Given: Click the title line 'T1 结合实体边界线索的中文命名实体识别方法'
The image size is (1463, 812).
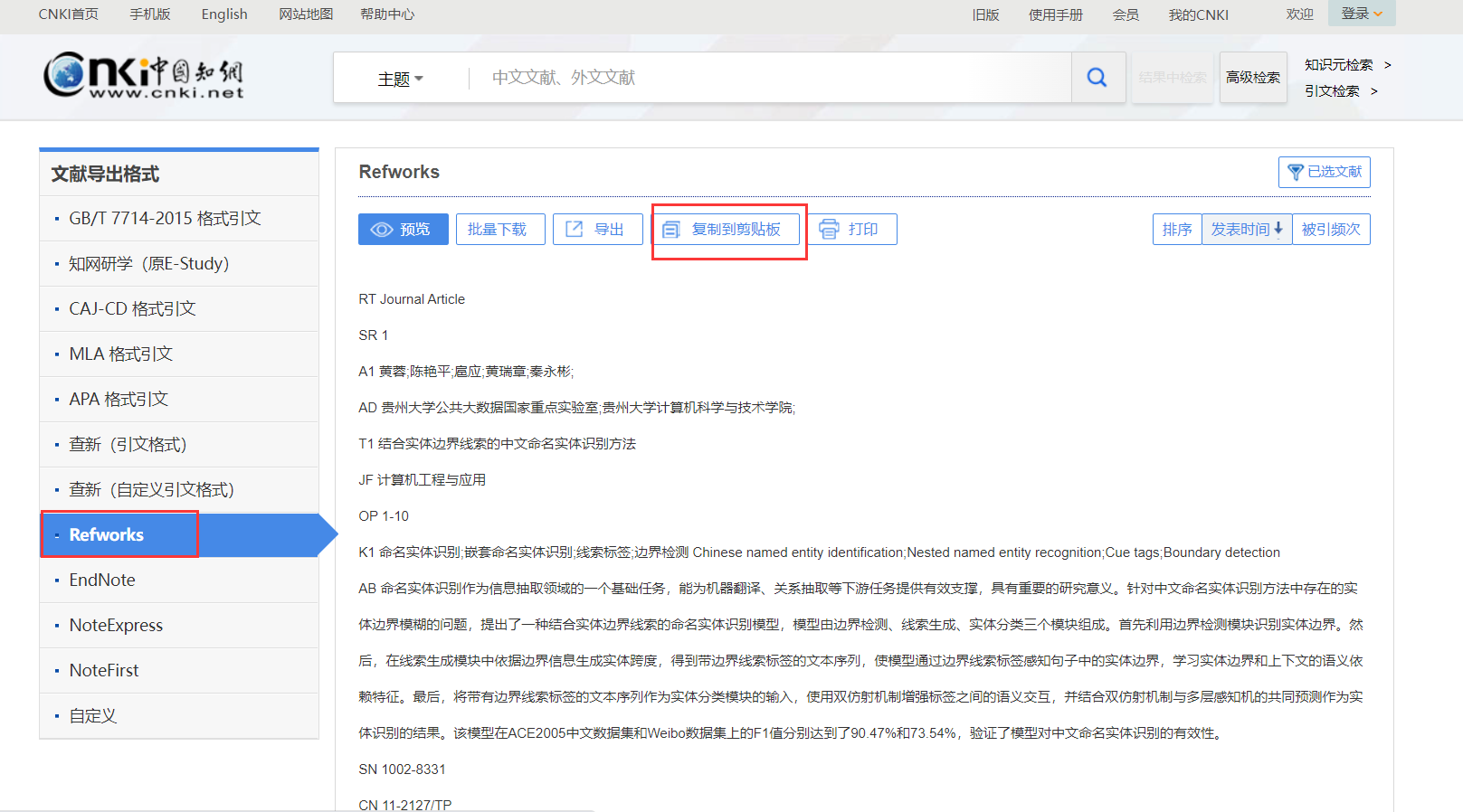Looking at the screenshot, I should 498,444.
